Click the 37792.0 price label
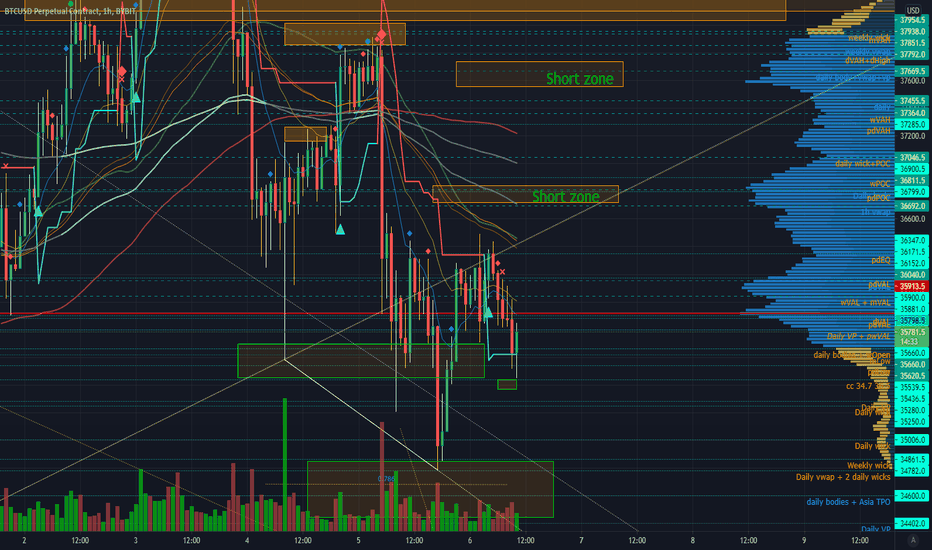The height and width of the screenshot is (550, 932). point(912,54)
